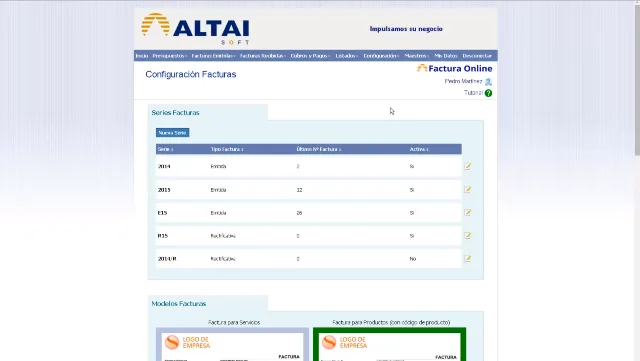Click 'Factura para Productos' label
This screenshot has height=361, width=640.
391,322
